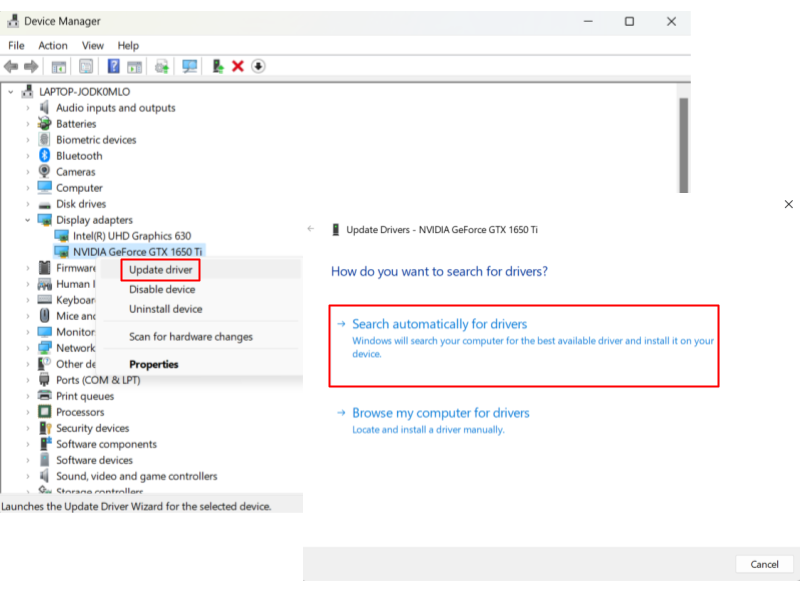800x600 pixels.
Task: Maximize the Device Manager window
Action: tap(630, 21)
